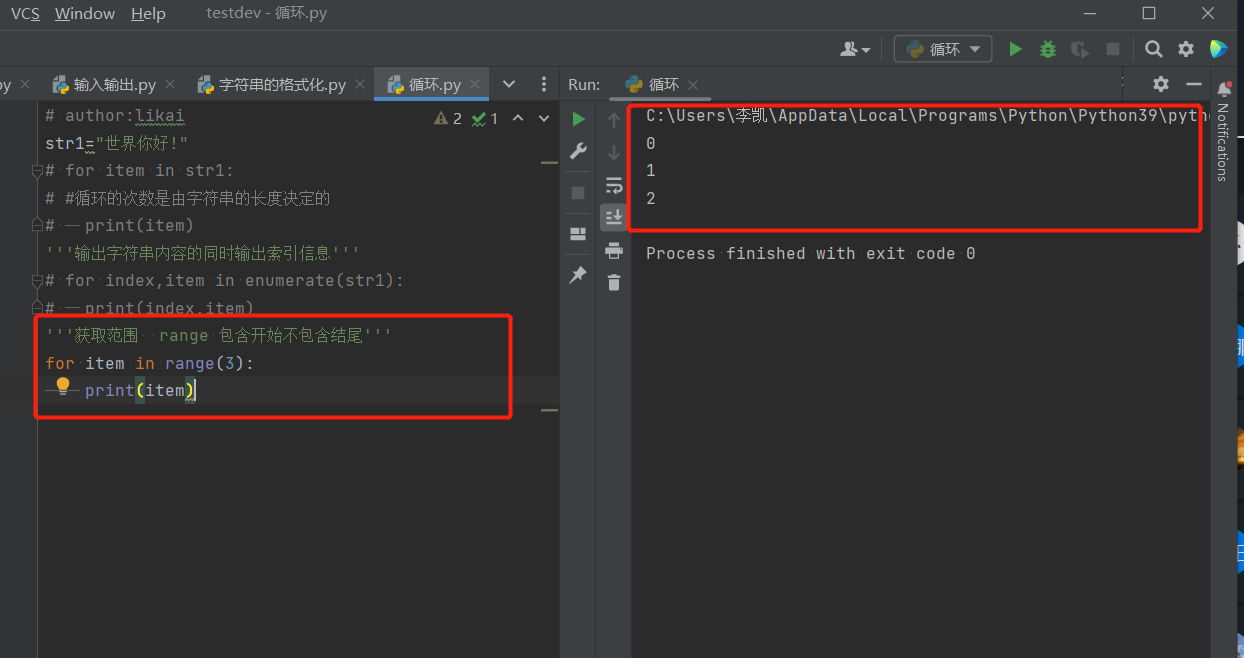1244x658 pixels.
Task: Open Run panel options gear
Action: pyautogui.click(x=1160, y=84)
